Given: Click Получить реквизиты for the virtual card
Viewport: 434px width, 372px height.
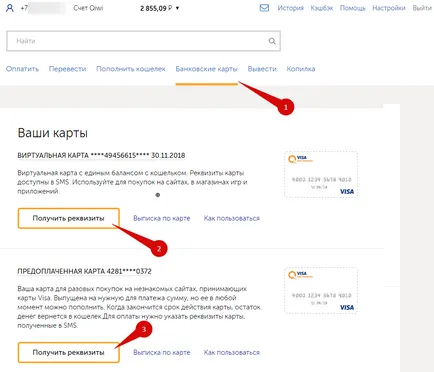Looking at the screenshot, I should pyautogui.click(x=69, y=218).
